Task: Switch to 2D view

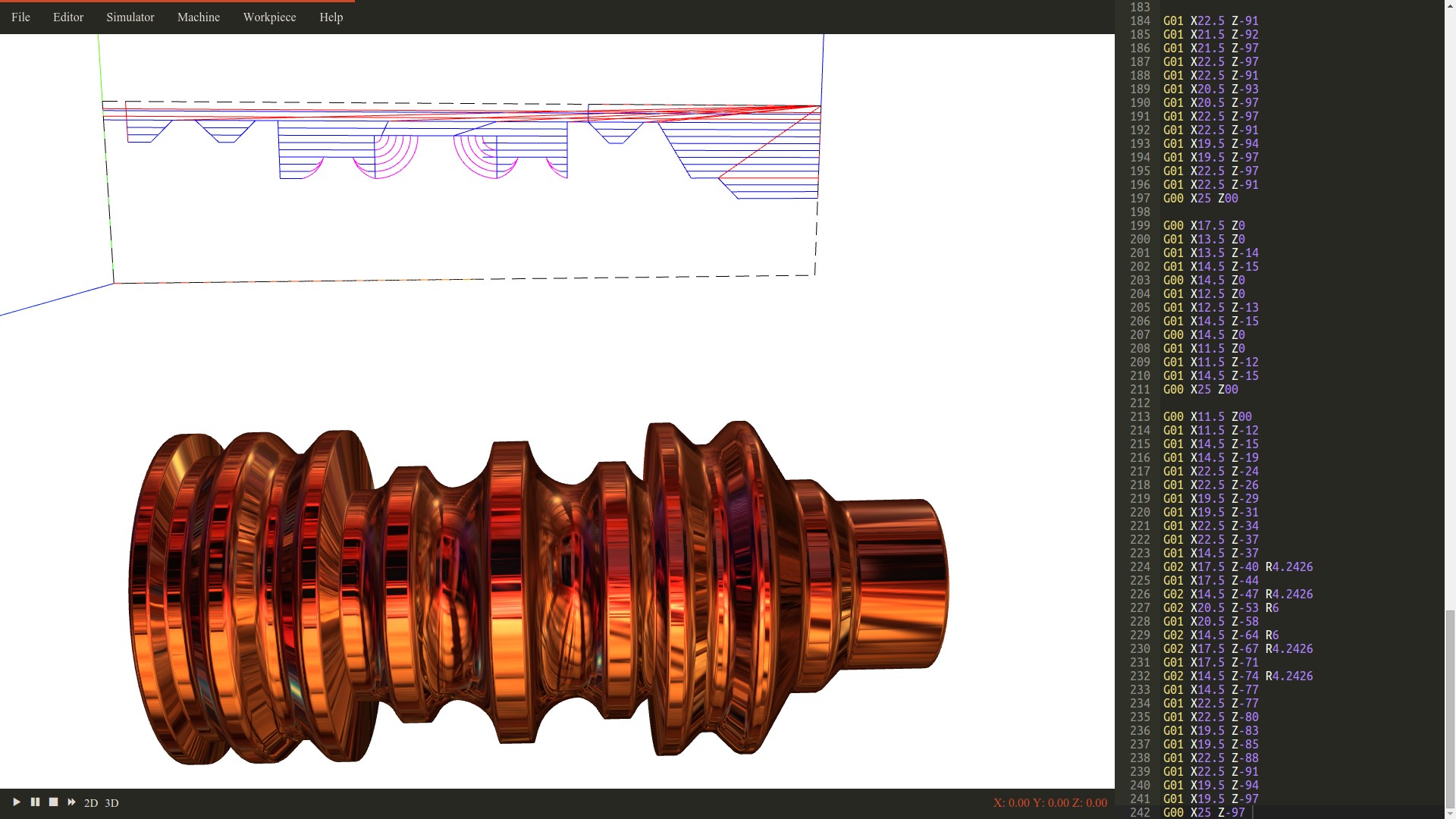Action: (91, 803)
